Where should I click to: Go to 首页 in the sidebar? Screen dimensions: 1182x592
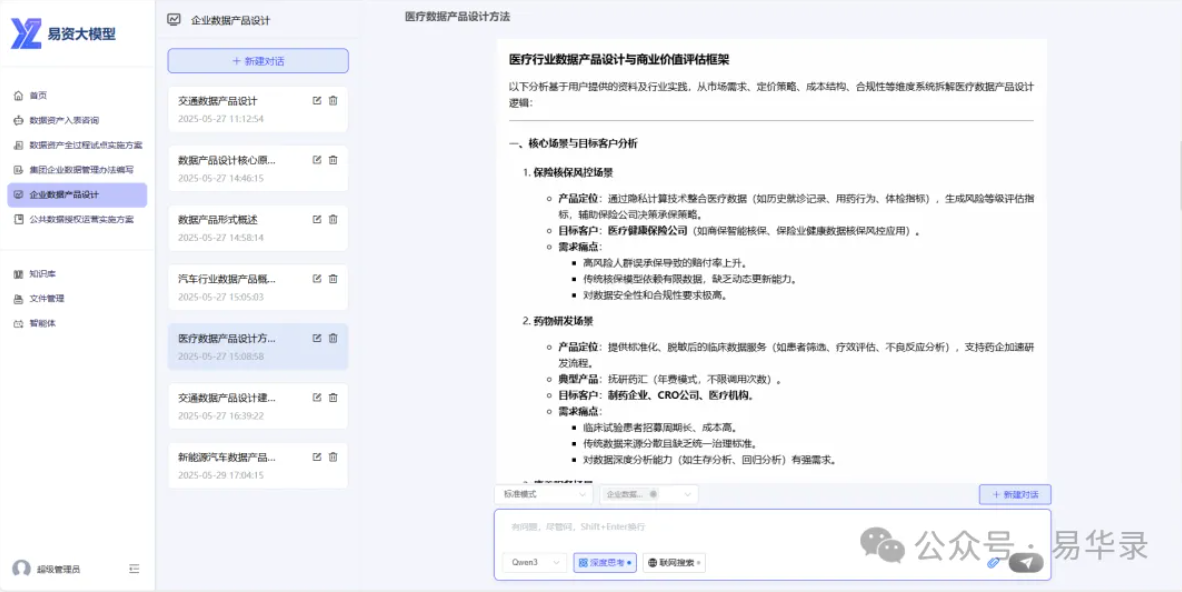click(x=38, y=96)
